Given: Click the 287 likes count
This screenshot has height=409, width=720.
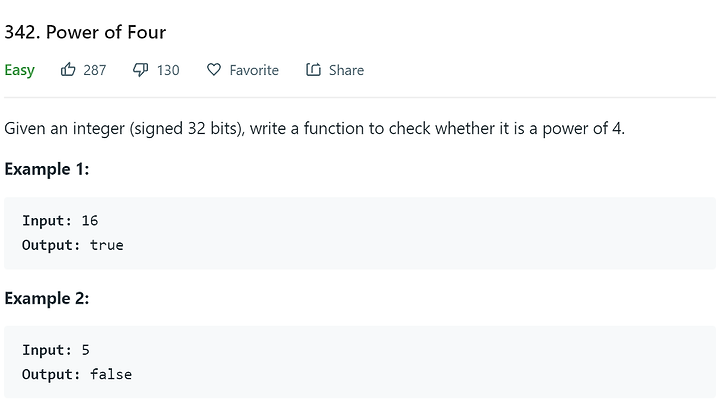Looking at the screenshot, I should (95, 70).
